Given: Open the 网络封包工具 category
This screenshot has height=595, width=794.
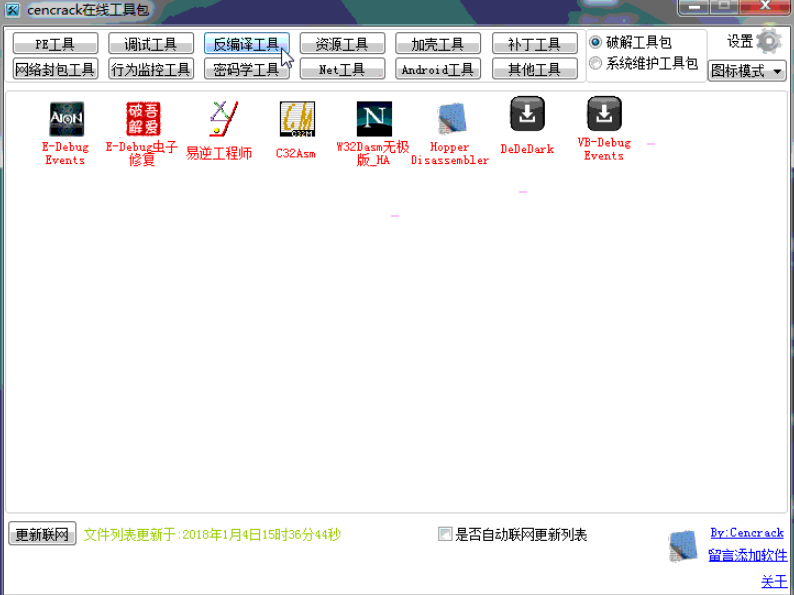Looking at the screenshot, I should (x=55, y=69).
